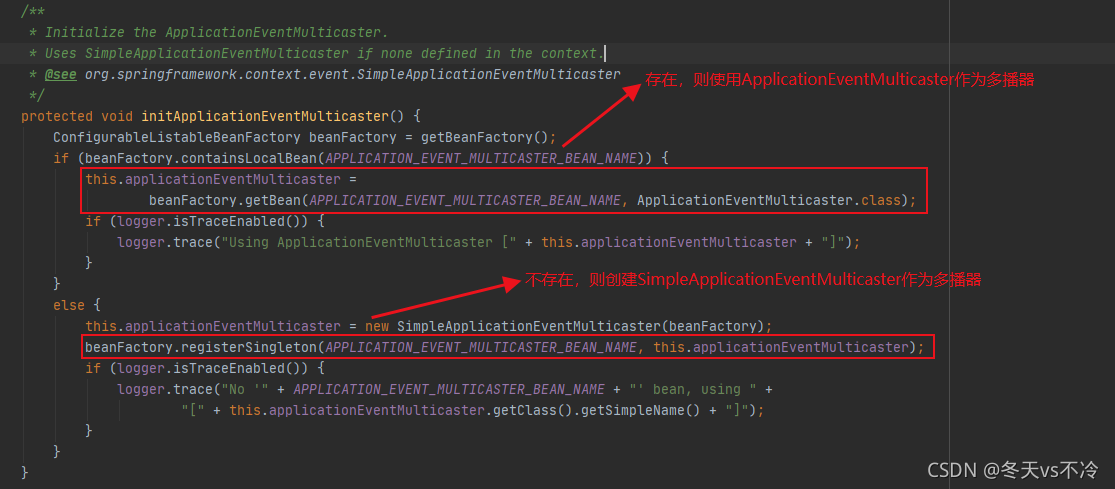The height and width of the screenshot is (489, 1115).
Task: Click the getClass() call
Action: [535, 411]
